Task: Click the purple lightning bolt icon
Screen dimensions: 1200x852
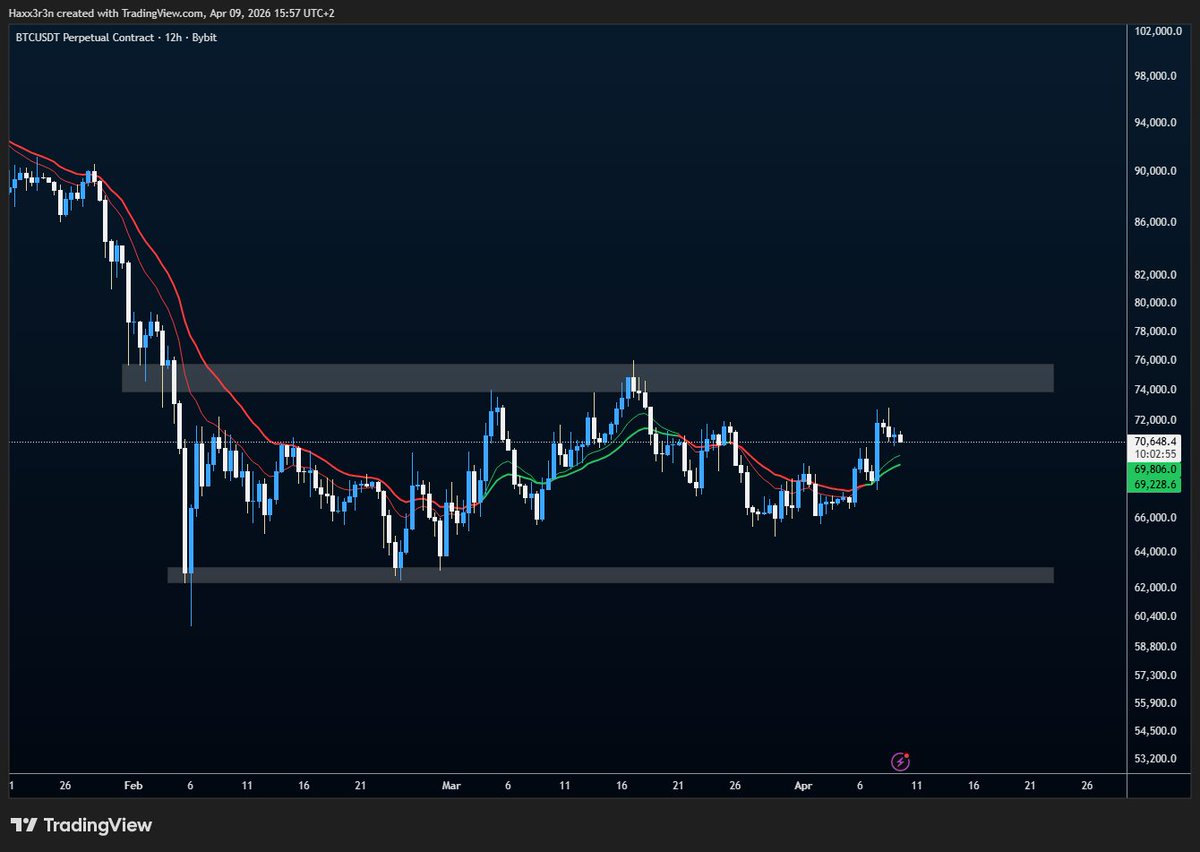Action: 901,762
